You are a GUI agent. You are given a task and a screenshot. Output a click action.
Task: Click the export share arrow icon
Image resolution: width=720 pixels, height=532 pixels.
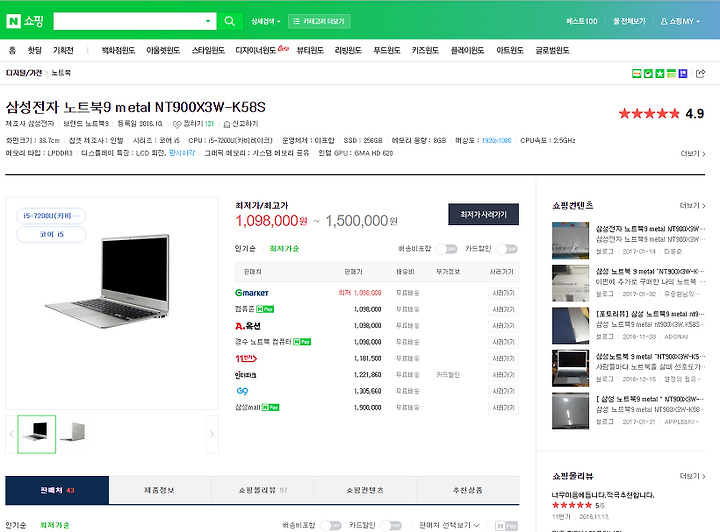700,73
